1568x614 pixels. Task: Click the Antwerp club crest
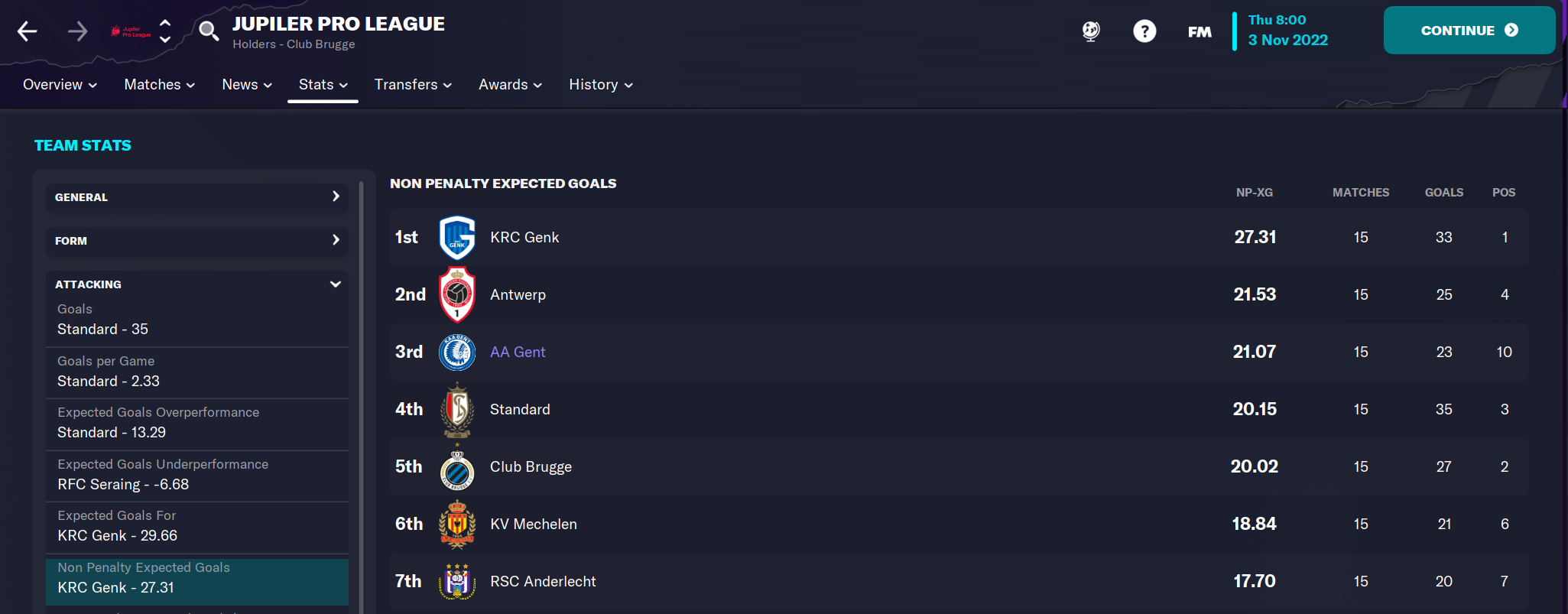click(x=457, y=294)
